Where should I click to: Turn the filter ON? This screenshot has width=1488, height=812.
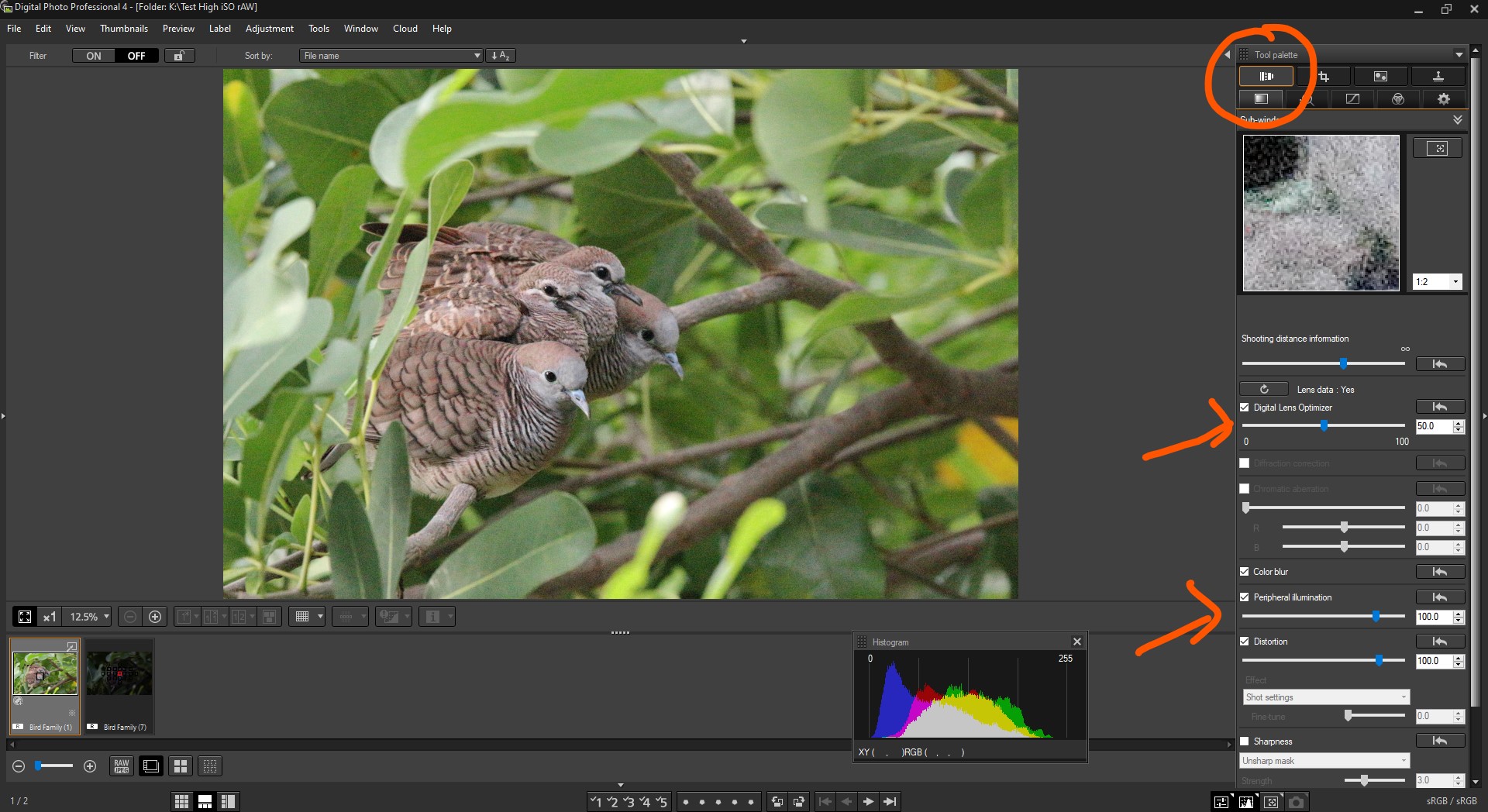pyautogui.click(x=94, y=56)
